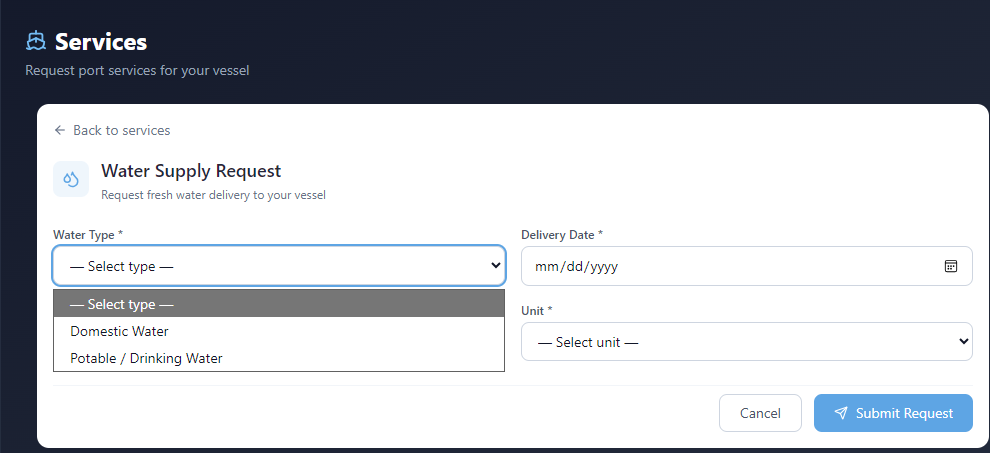Select the month segment of date
Viewport: 990px width, 453px height.
(545, 267)
